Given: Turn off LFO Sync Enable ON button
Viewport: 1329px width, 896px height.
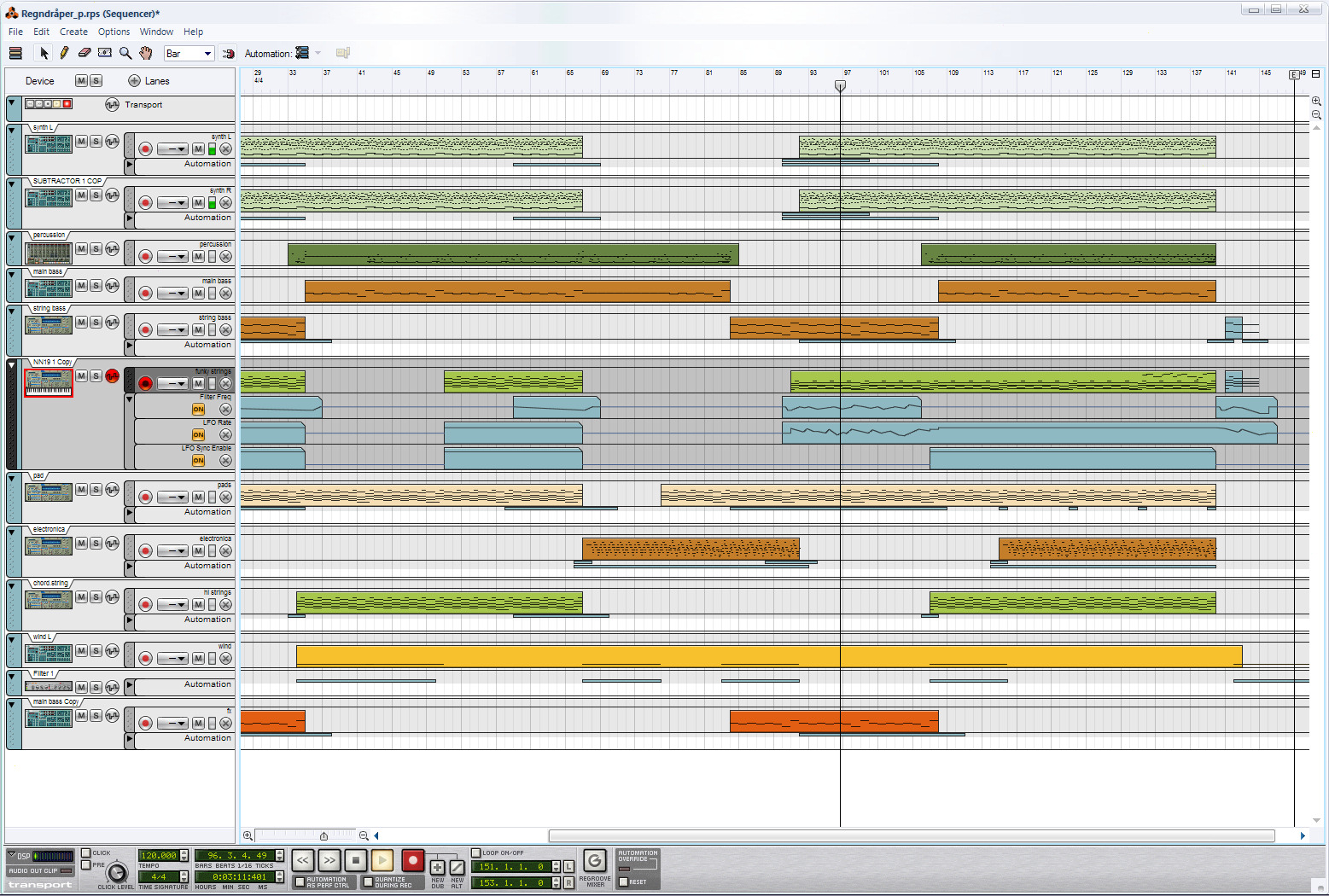Looking at the screenshot, I should [x=198, y=461].
